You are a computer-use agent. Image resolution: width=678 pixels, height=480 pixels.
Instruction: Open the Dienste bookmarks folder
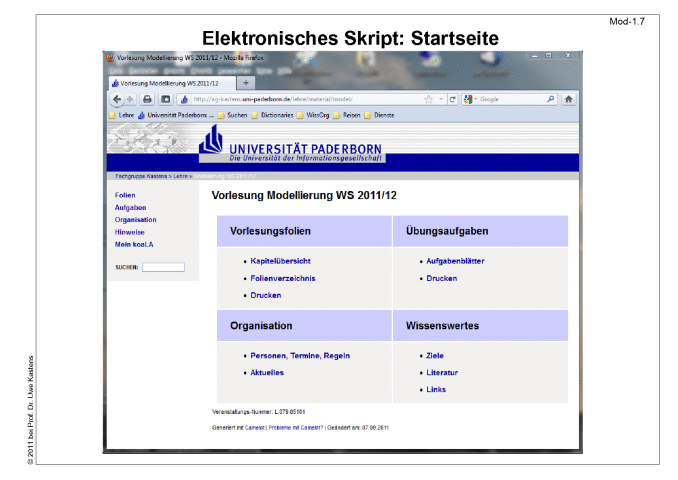point(379,115)
